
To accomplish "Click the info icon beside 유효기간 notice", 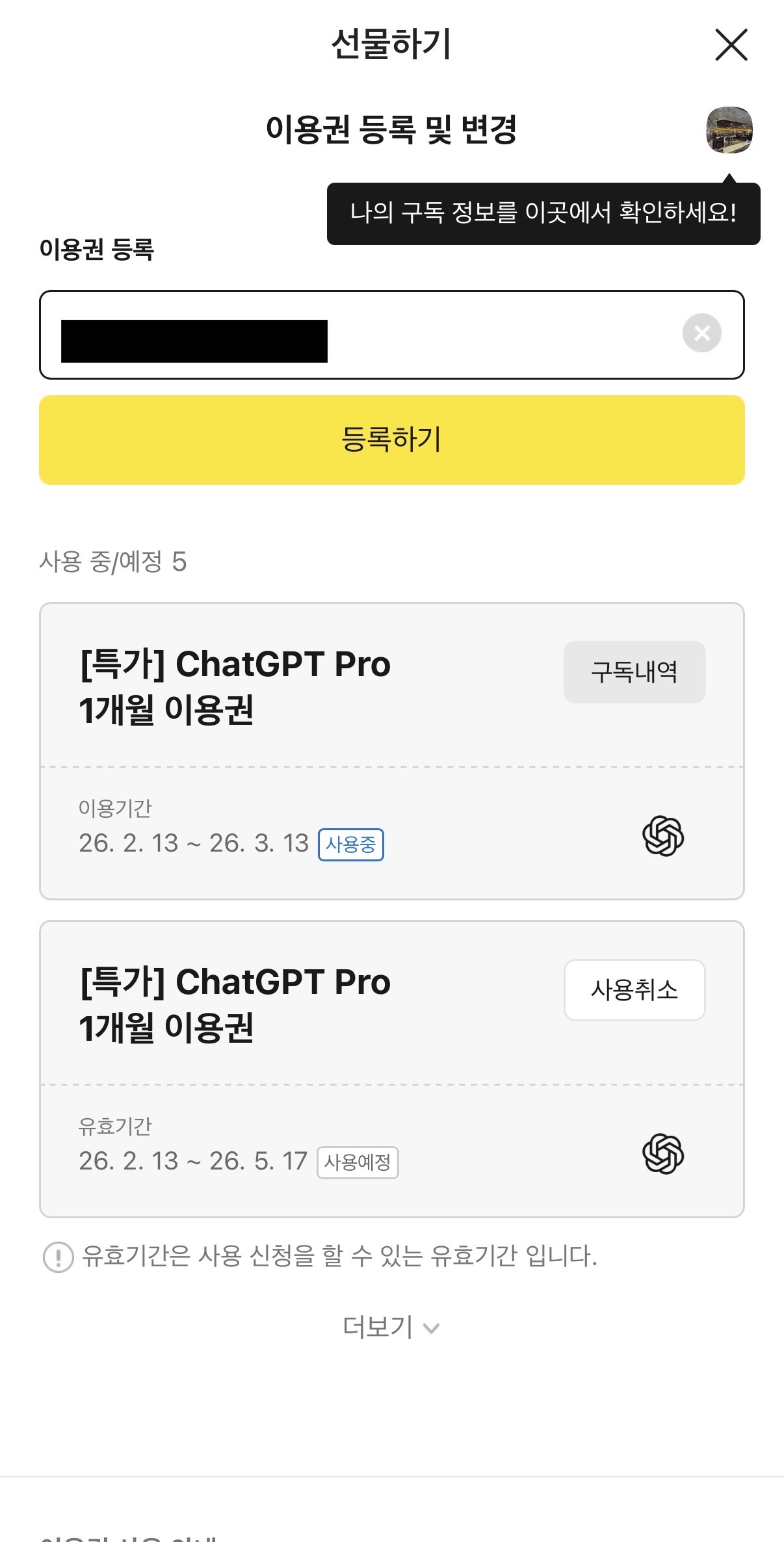I will click(59, 1257).
